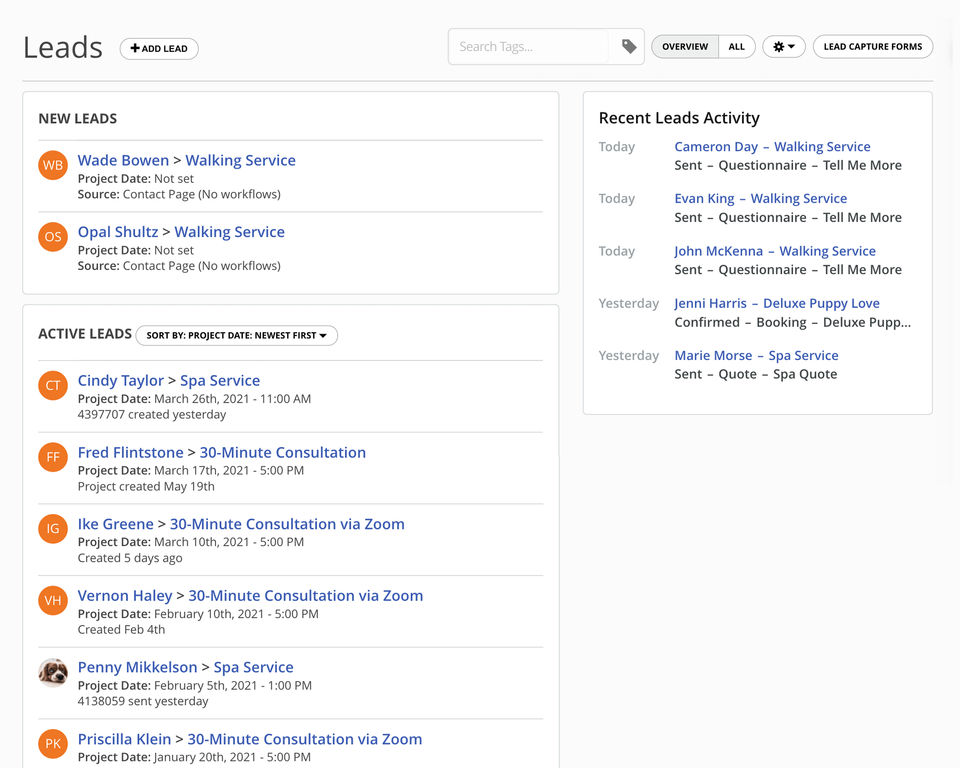The height and width of the screenshot is (768, 960).
Task: Click Ike Greene's IG avatar icon
Action: [x=53, y=529]
